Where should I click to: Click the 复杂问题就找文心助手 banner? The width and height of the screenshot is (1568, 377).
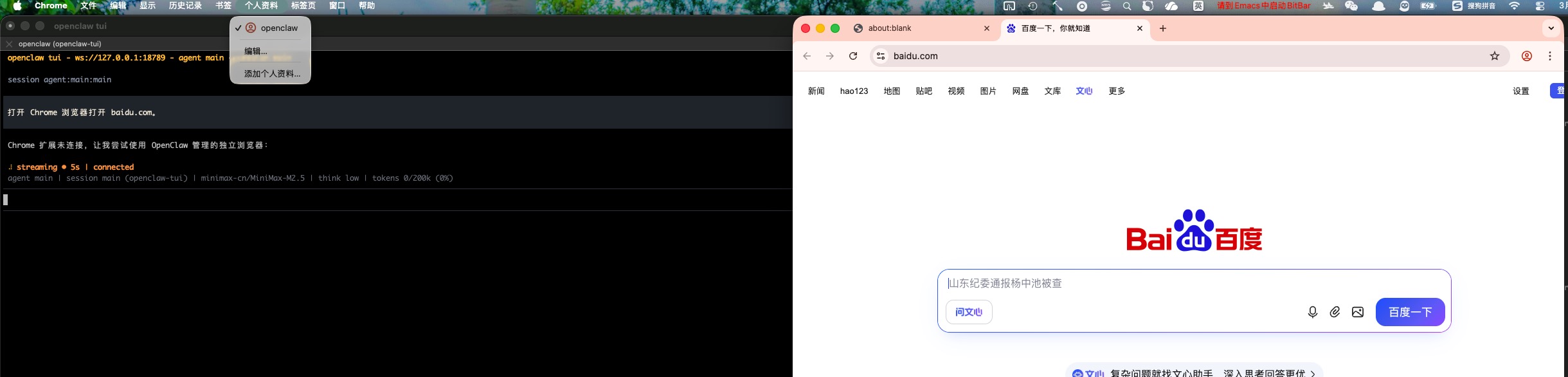tap(1194, 372)
